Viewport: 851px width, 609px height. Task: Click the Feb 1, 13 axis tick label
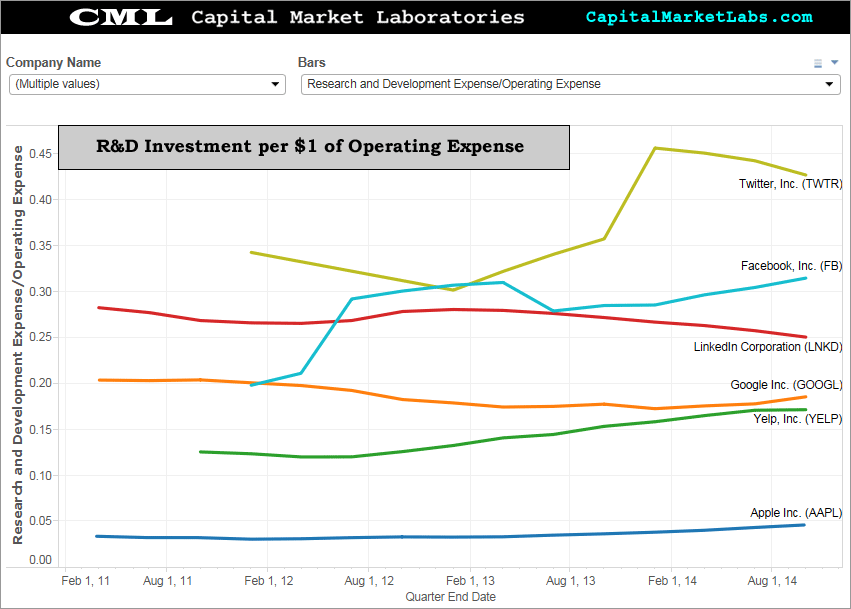(471, 581)
